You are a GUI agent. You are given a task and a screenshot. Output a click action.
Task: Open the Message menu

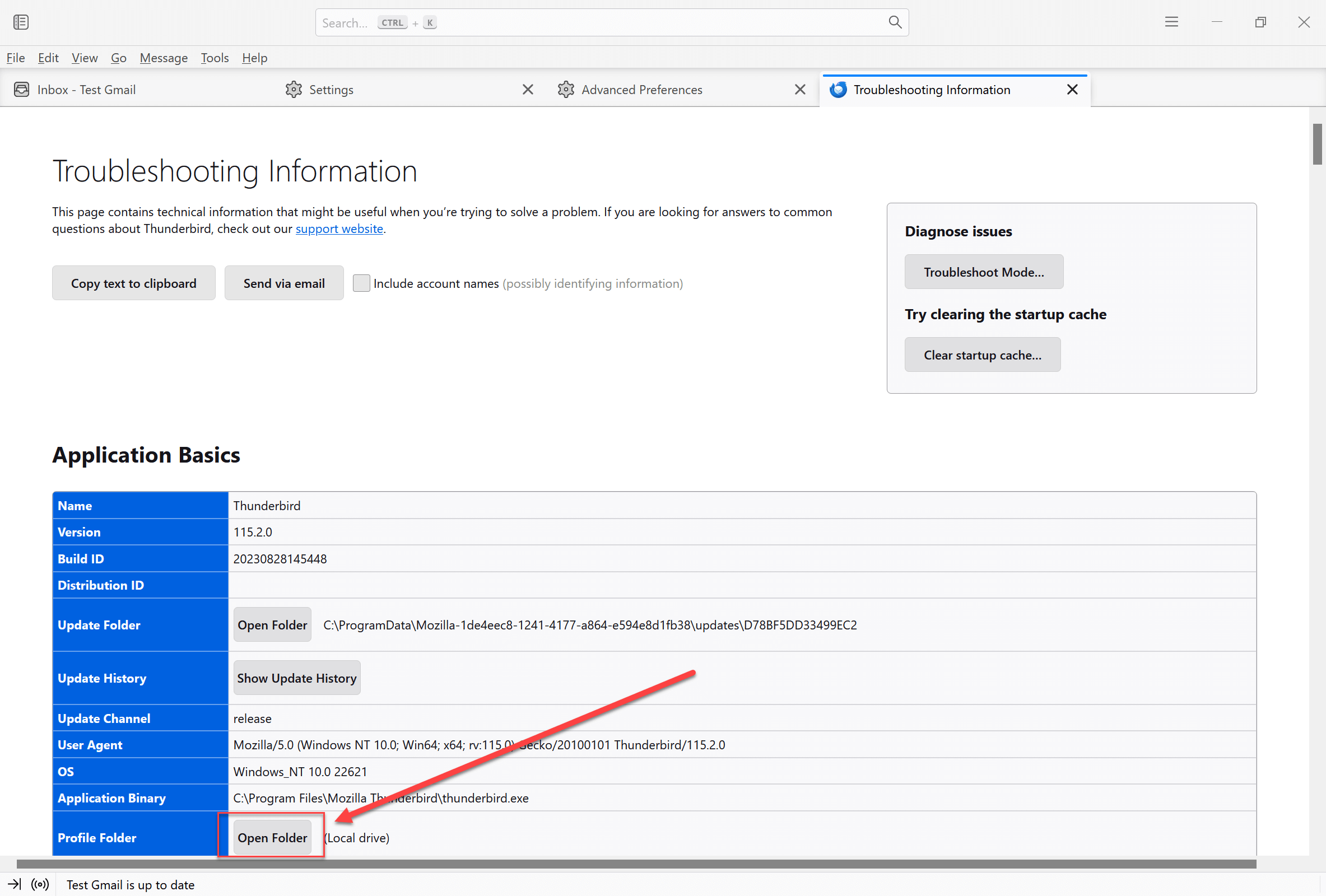point(163,58)
